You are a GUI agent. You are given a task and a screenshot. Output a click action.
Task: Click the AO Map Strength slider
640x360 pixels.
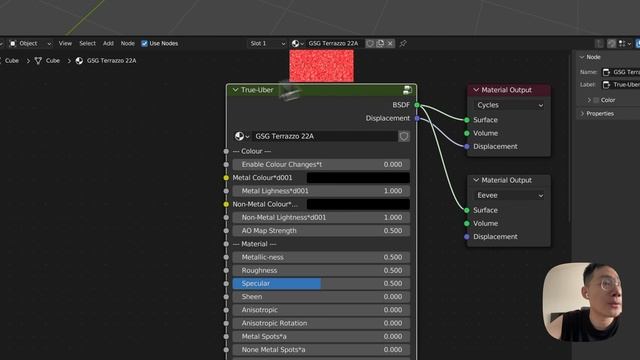click(x=321, y=231)
